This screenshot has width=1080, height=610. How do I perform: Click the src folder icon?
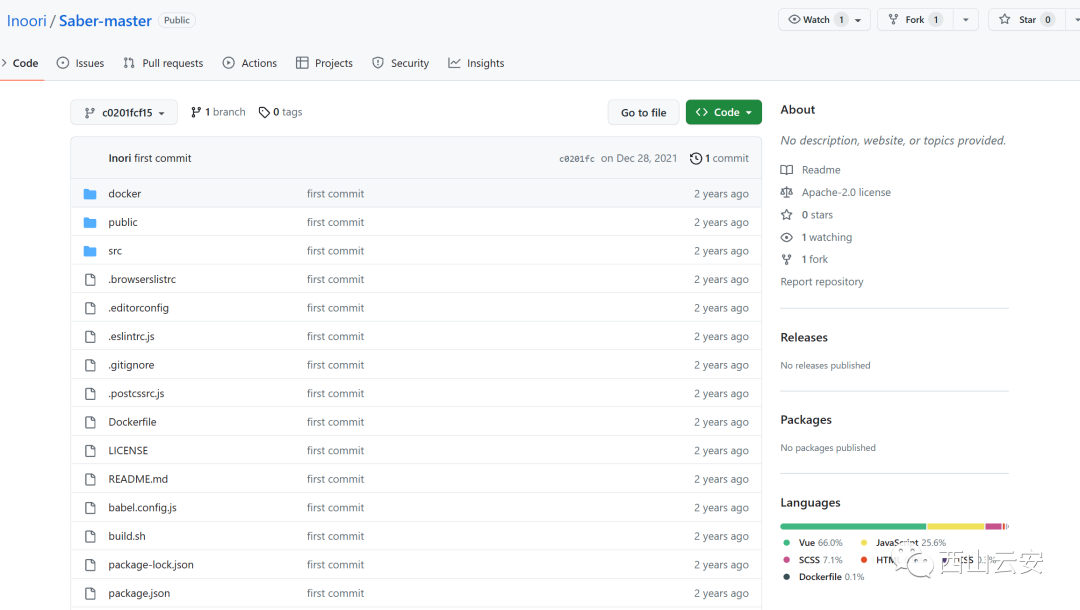tap(90, 251)
